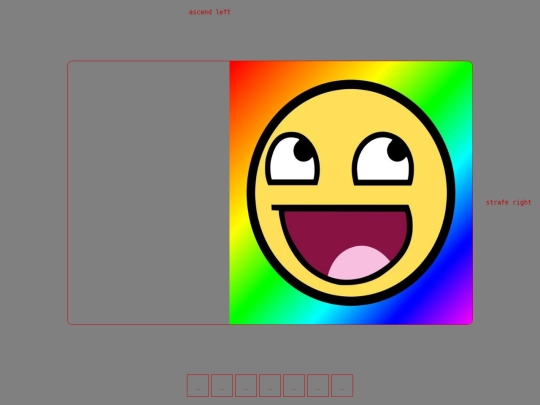Click the first empty slot in the bottom row
The width and height of the screenshot is (540, 405).
[x=198, y=385]
